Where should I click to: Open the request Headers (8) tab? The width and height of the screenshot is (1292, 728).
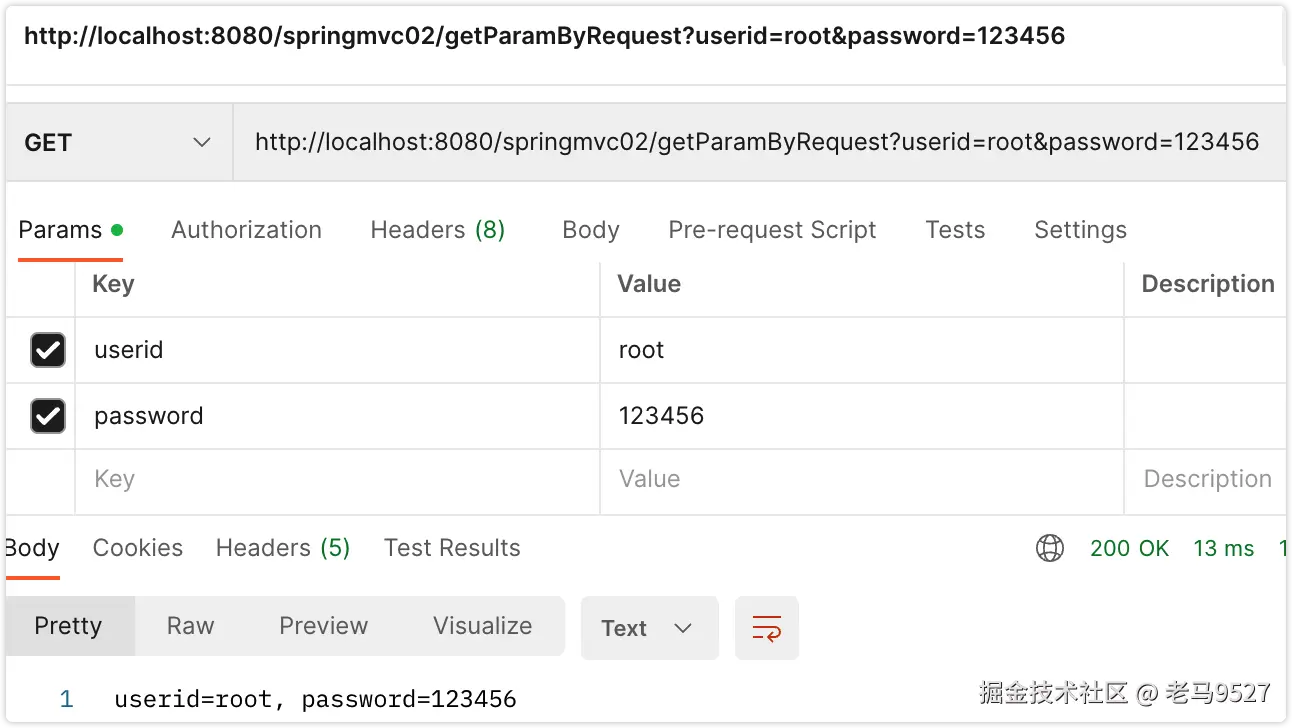pos(437,230)
